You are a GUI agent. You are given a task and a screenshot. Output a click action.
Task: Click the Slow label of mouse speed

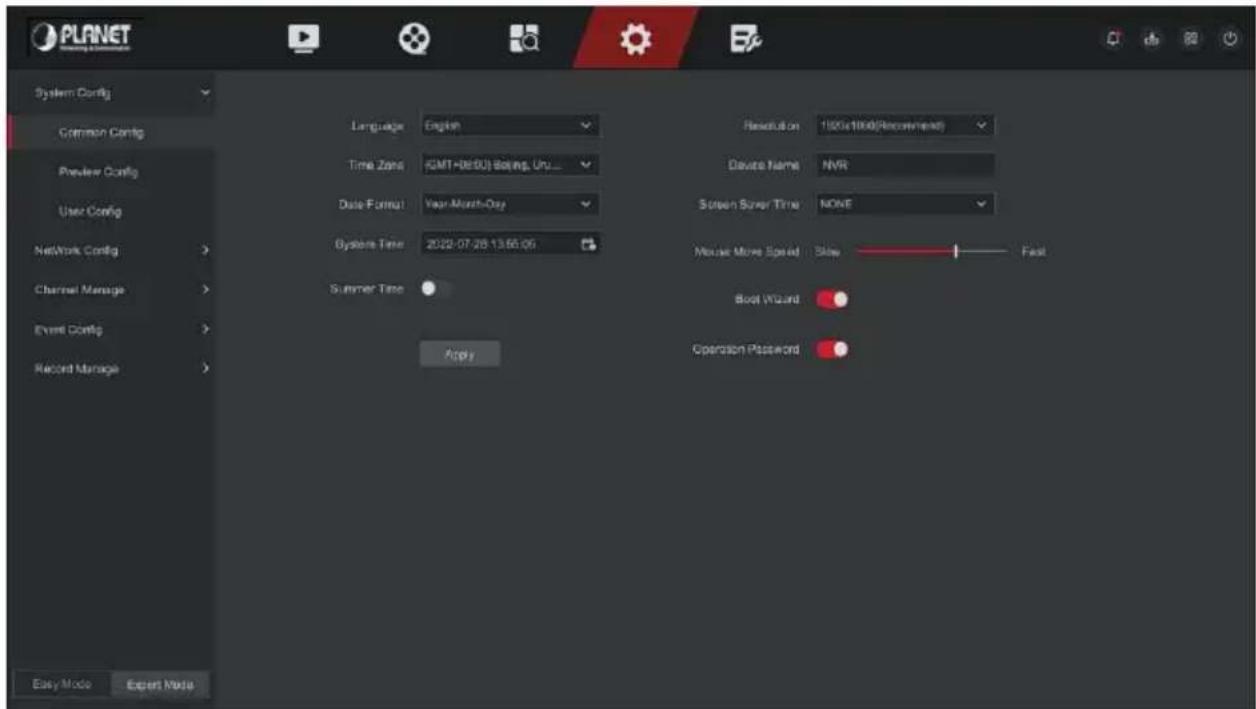tap(826, 253)
